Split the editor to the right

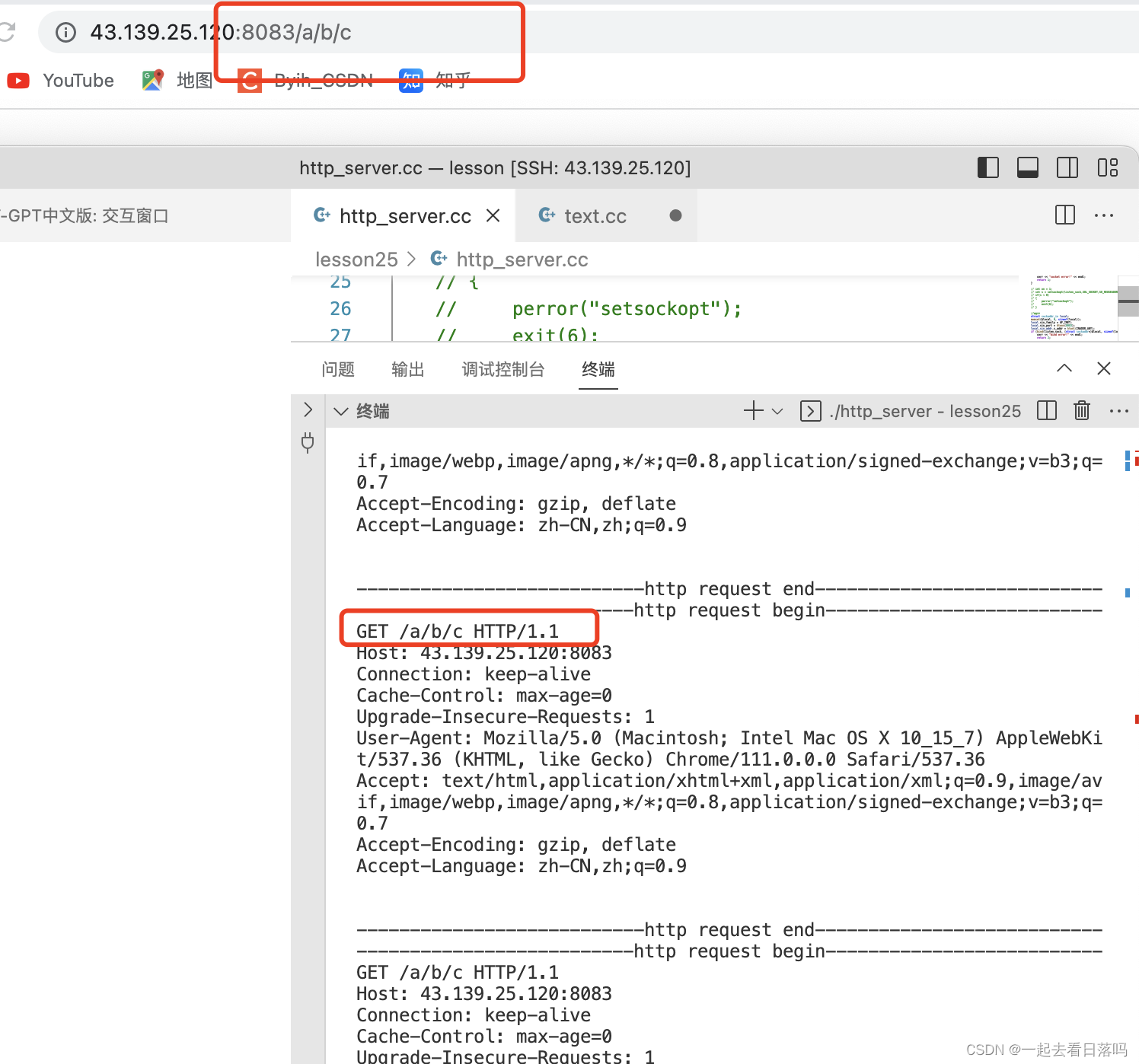tap(1065, 215)
